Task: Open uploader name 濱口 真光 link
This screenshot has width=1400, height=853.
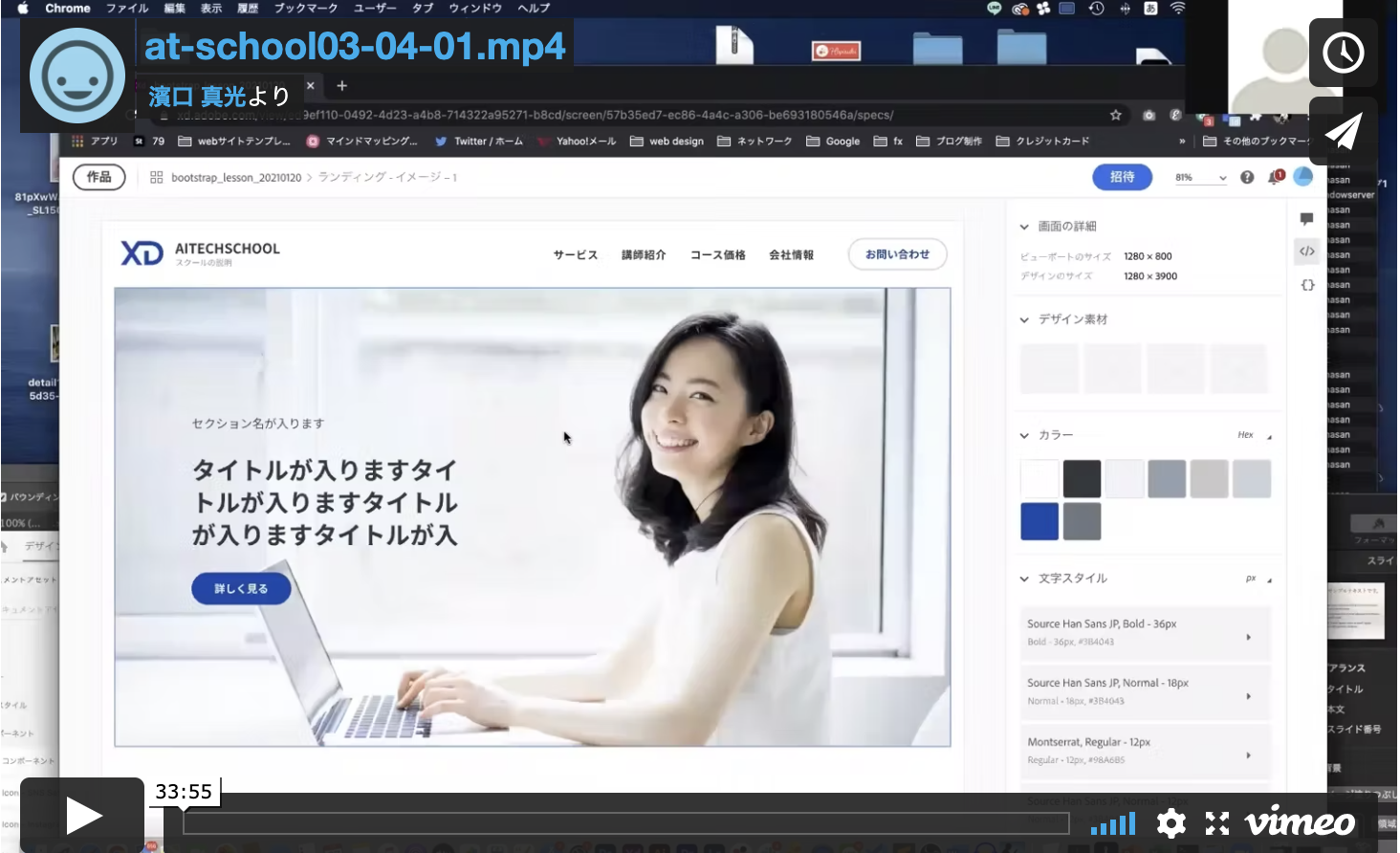Action: tap(197, 96)
